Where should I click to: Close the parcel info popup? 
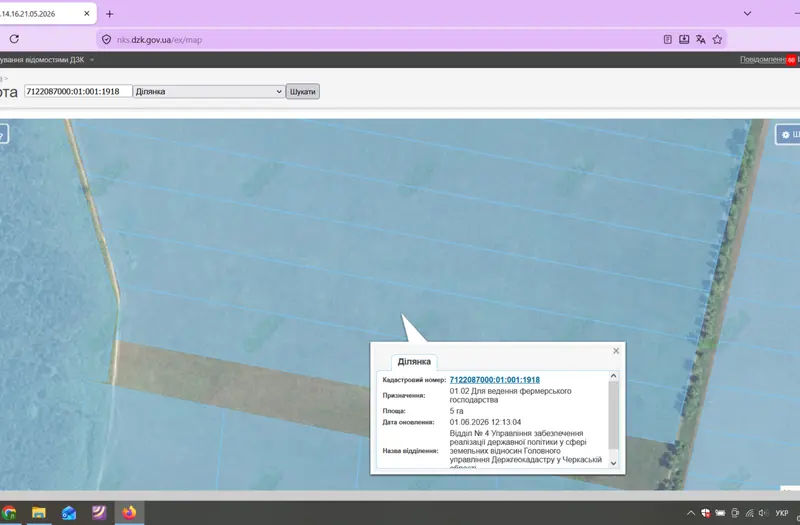coord(616,351)
